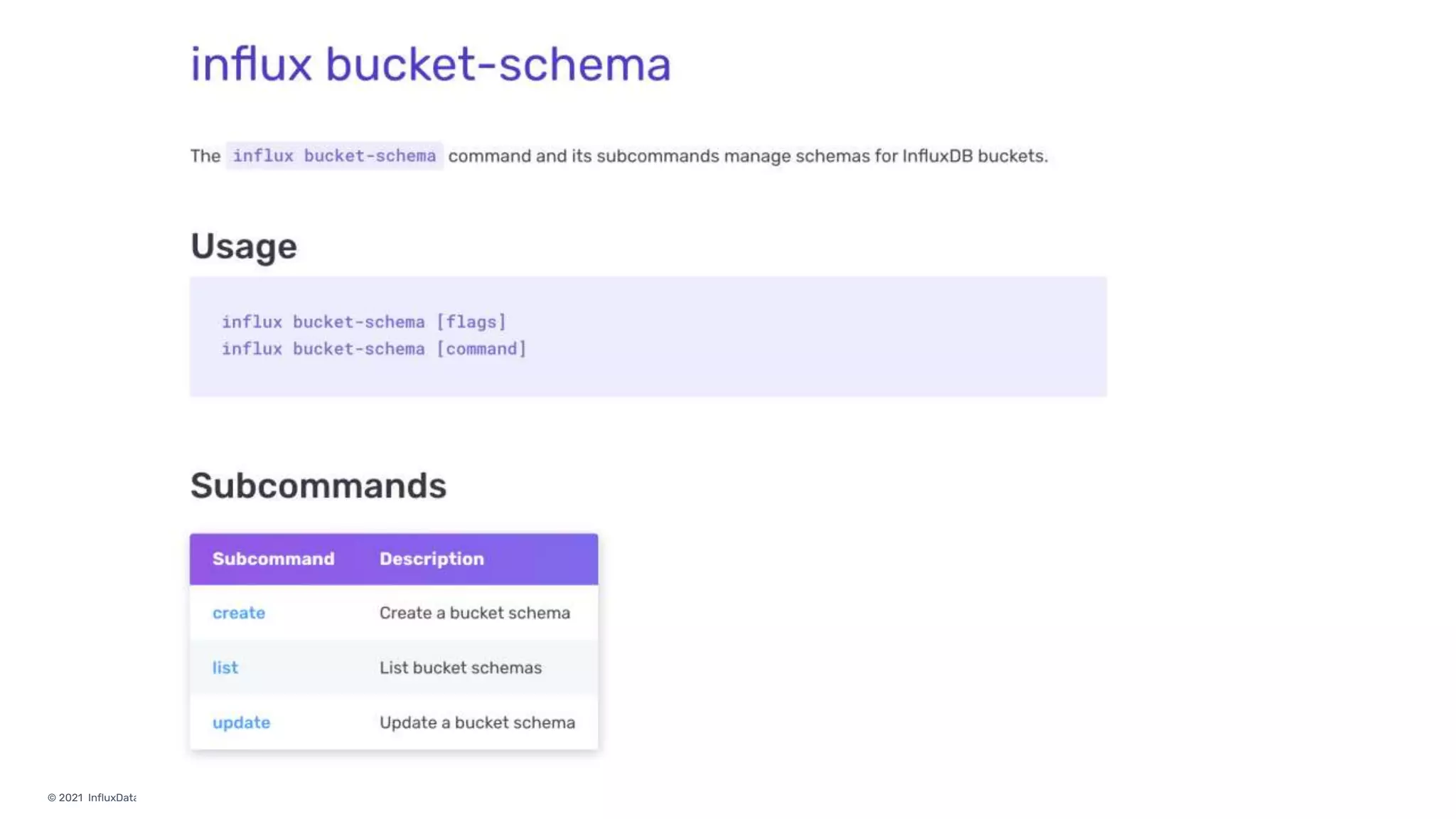Click the [command] text in usage code

click(481, 349)
